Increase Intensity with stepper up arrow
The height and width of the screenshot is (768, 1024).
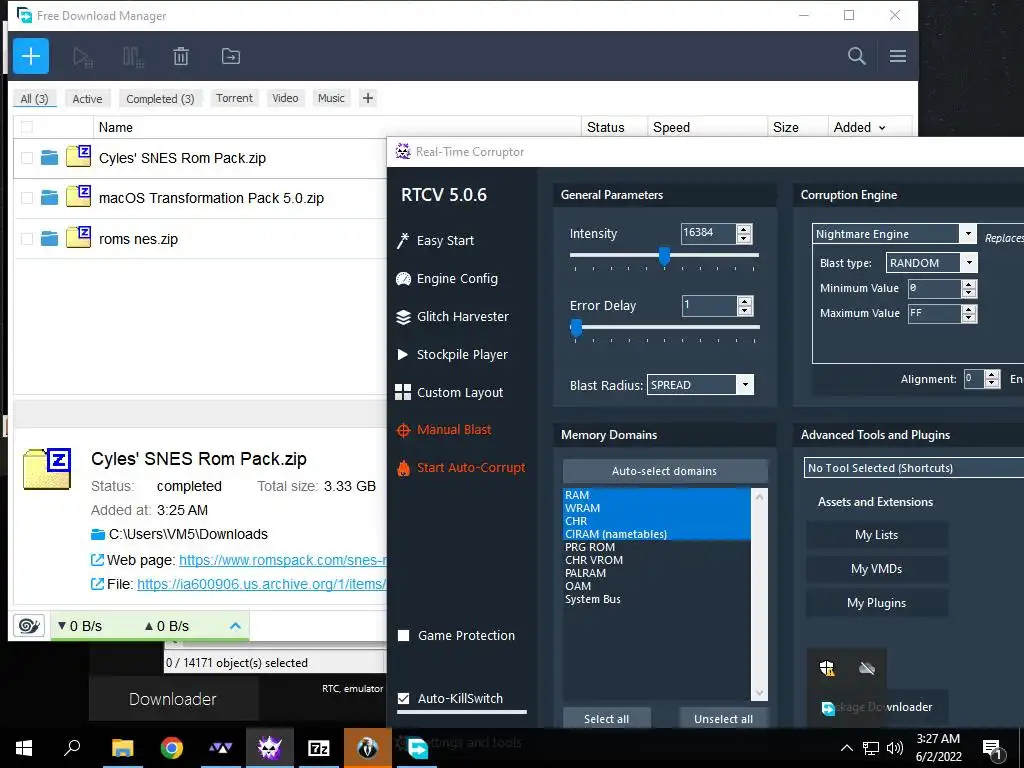(744, 229)
